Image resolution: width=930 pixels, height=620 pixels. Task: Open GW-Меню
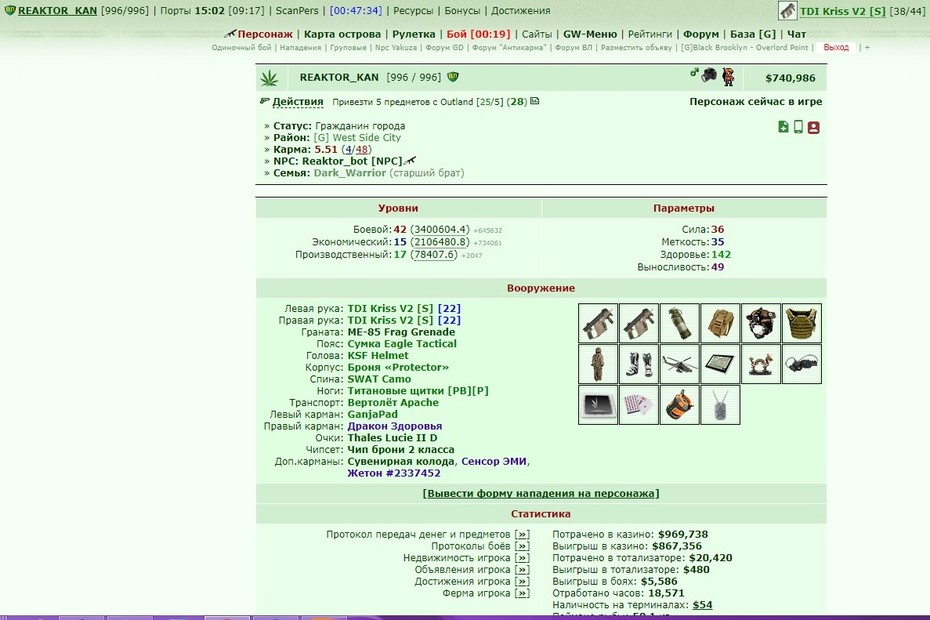(x=590, y=34)
